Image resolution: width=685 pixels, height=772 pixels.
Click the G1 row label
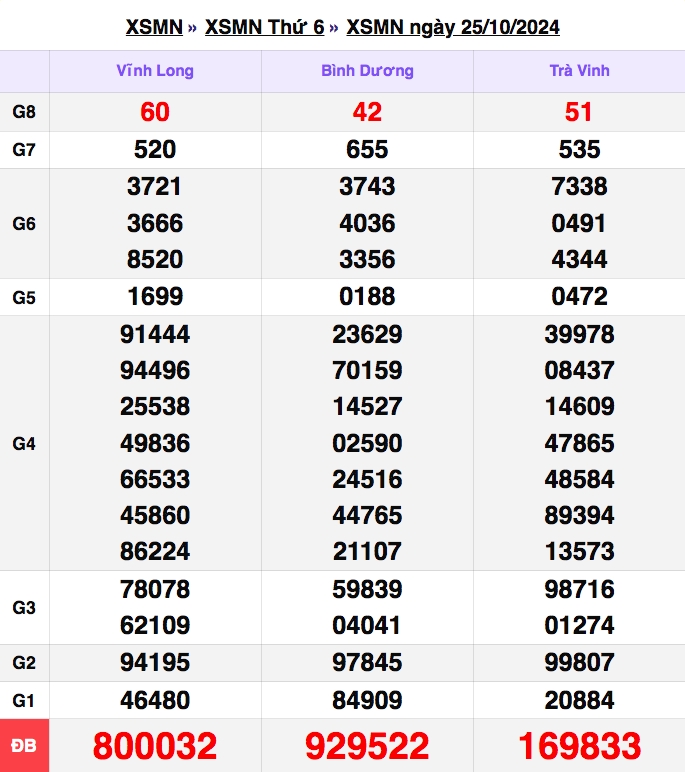tap(24, 700)
